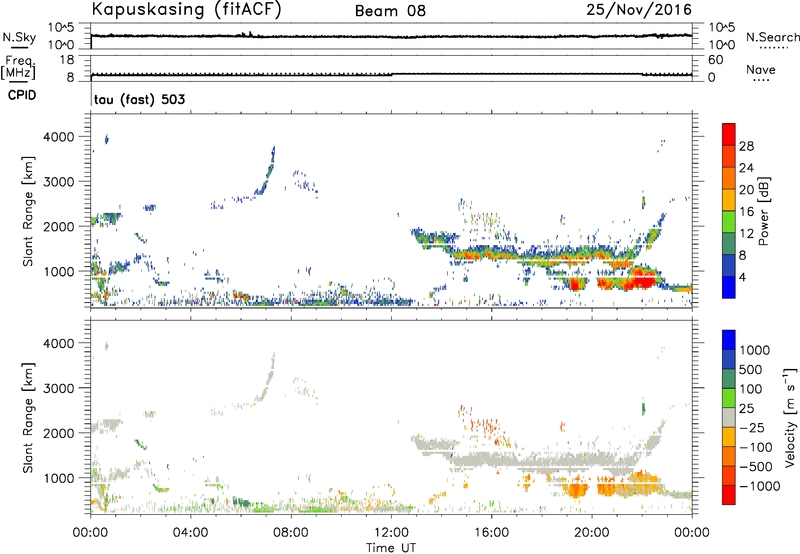
Task: Click the '2000' tick of the power panel
Action: pyautogui.click(x=58, y=226)
